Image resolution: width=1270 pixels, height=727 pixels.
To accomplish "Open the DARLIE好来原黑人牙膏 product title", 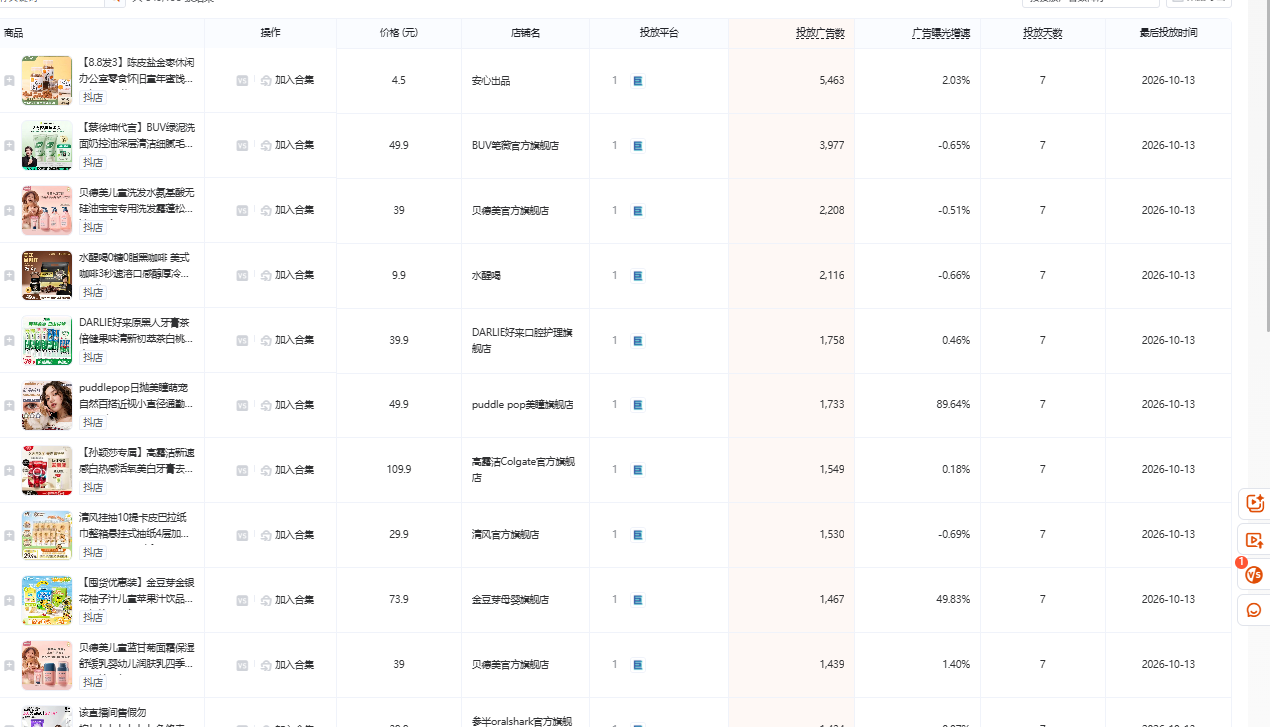I will click(x=137, y=331).
